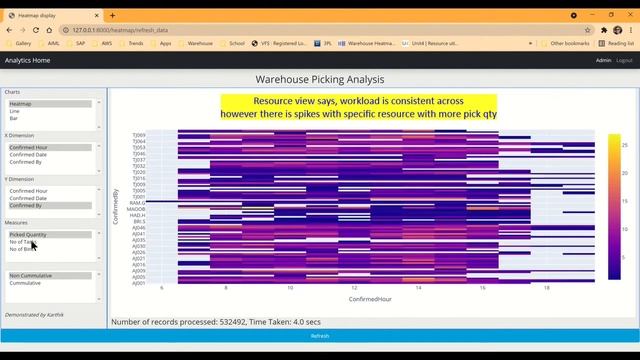This screenshot has width=640, height=360.
Task: Click the Y Dimension list scroll-up arrow
Action: click(x=99, y=189)
